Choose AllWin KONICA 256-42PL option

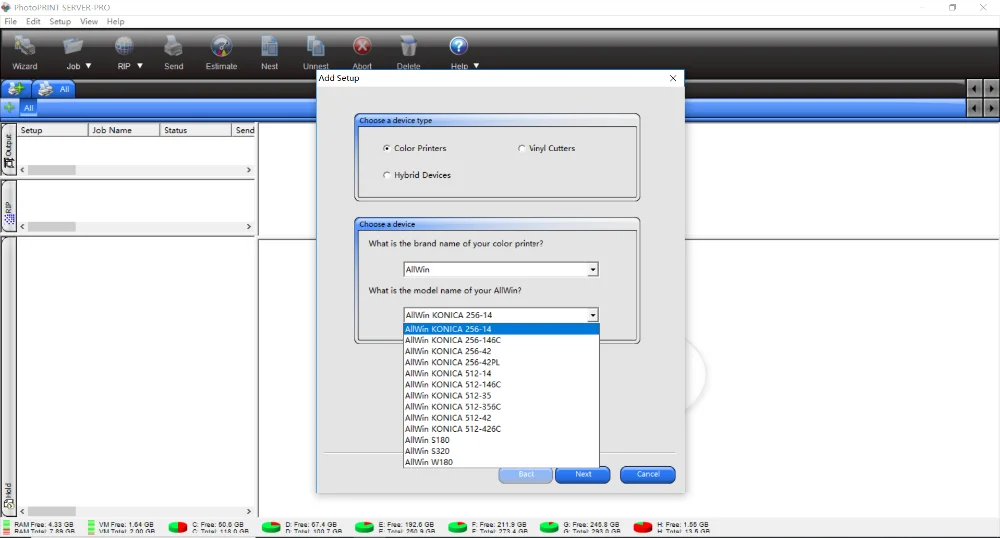pos(501,362)
